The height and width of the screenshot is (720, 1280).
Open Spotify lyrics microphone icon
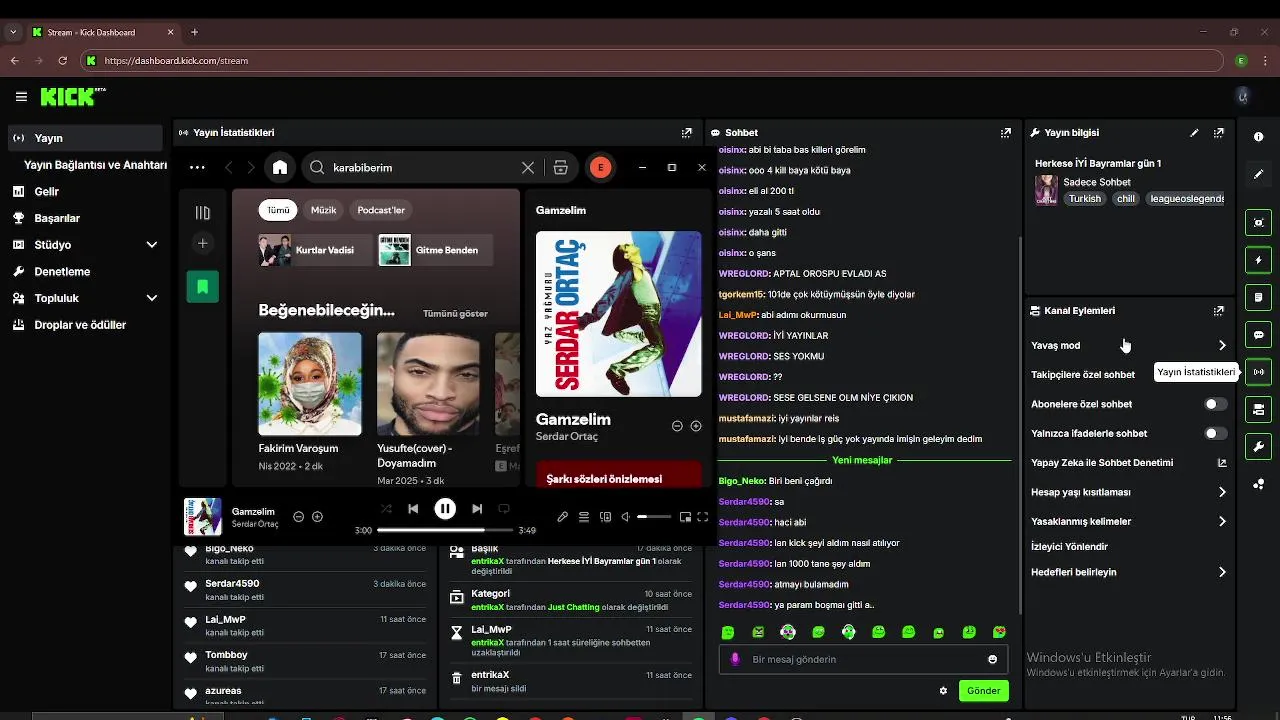click(563, 517)
